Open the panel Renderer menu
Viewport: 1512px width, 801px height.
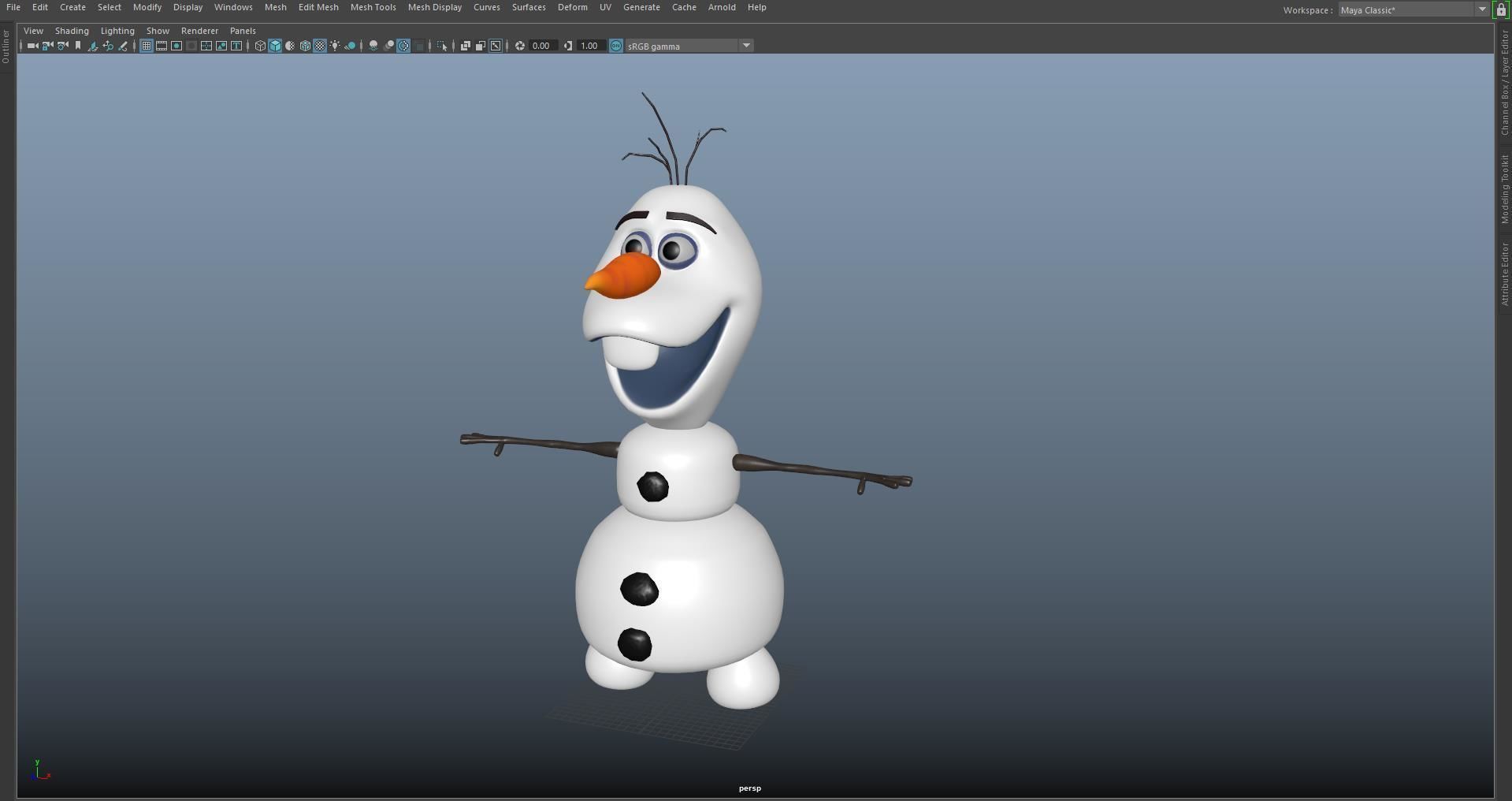pos(199,31)
